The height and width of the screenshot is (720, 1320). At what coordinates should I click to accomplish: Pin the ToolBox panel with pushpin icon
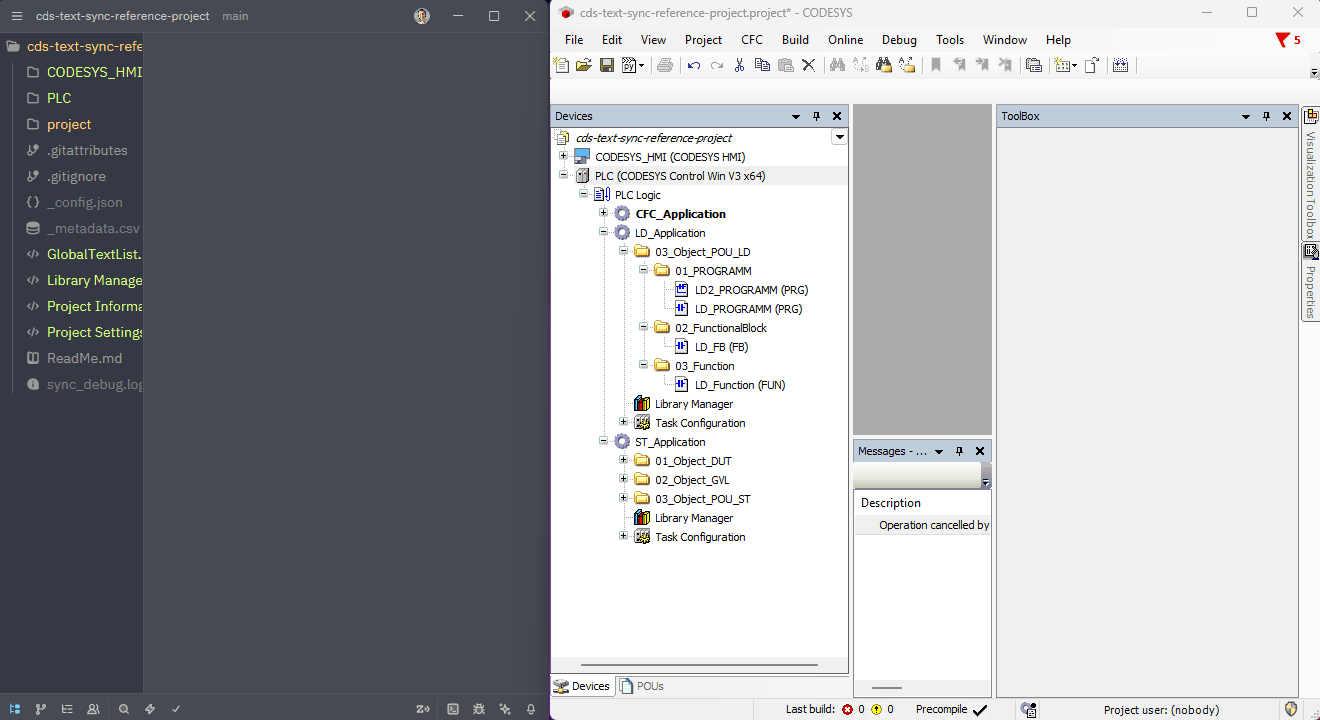pyautogui.click(x=1267, y=116)
